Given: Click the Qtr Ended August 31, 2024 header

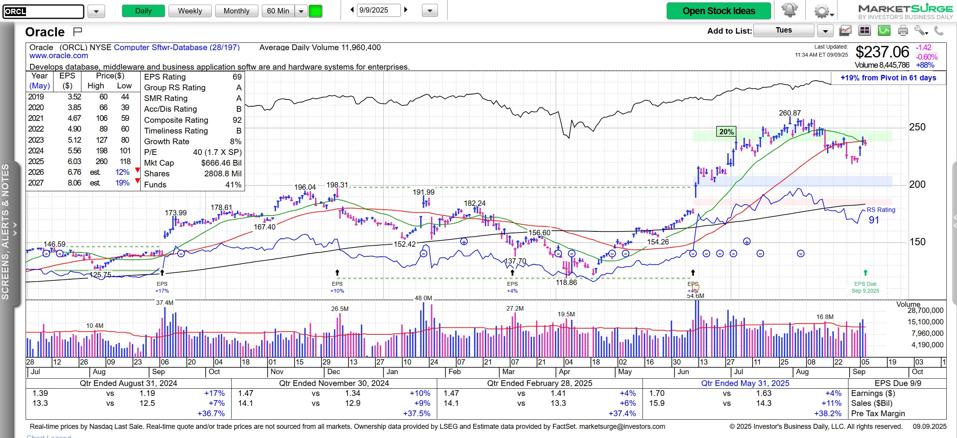Looking at the screenshot, I should [x=126, y=384].
